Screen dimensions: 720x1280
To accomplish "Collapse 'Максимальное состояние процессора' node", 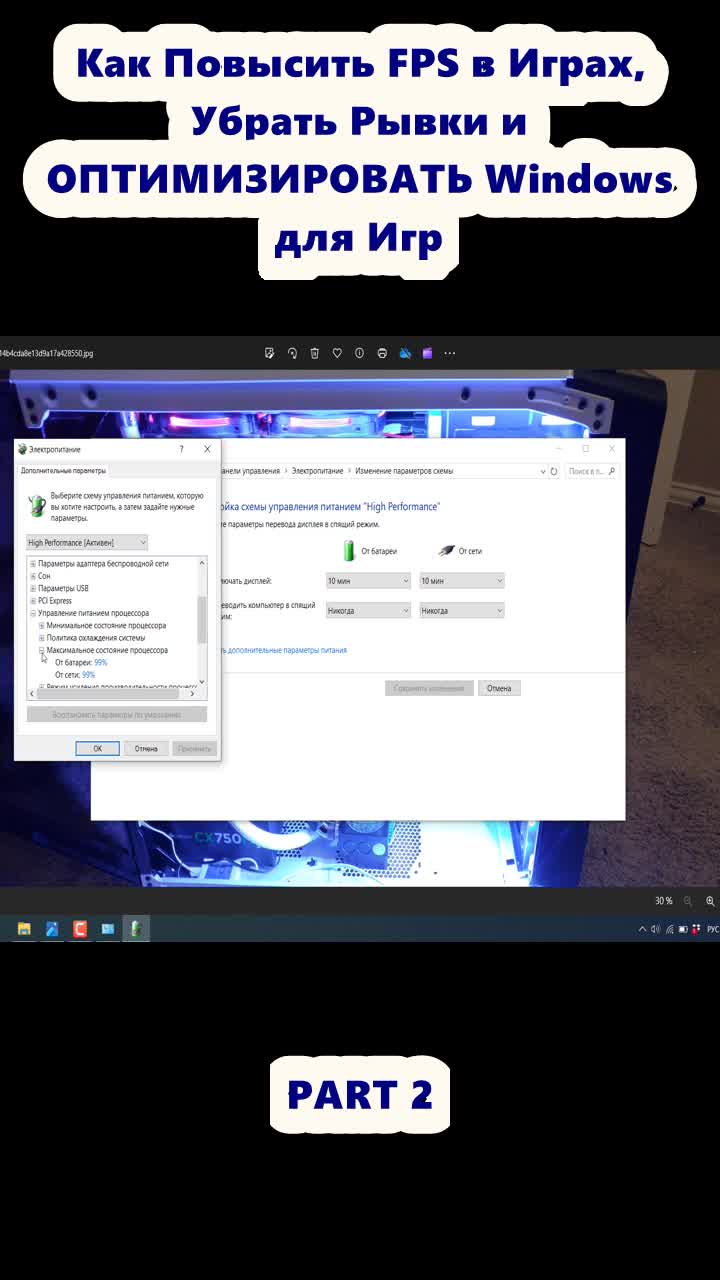I will tap(41, 650).
